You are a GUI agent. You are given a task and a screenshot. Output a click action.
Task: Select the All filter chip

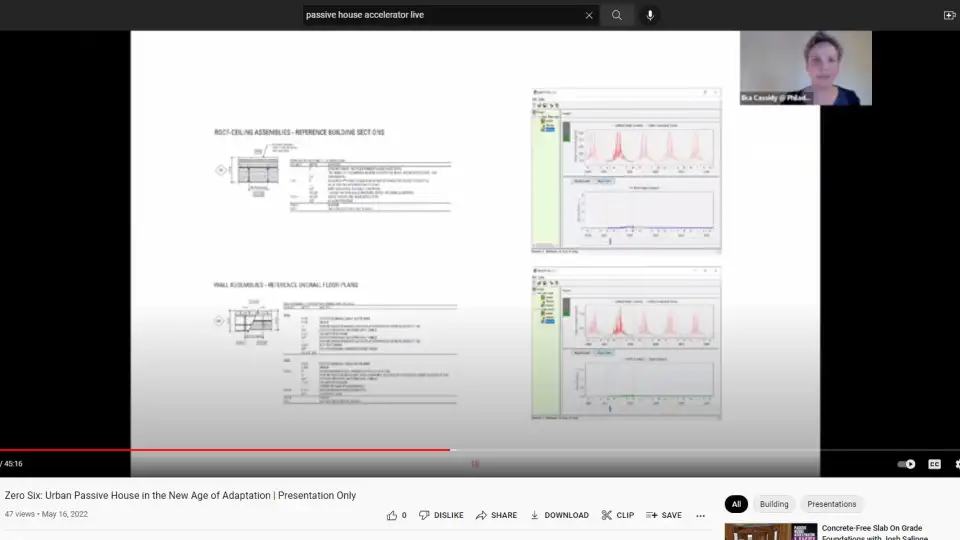point(736,504)
